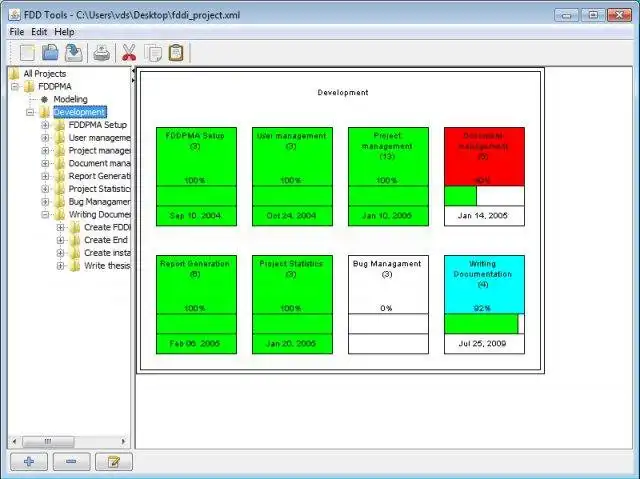Collapse the Development tree node

(x=30, y=112)
